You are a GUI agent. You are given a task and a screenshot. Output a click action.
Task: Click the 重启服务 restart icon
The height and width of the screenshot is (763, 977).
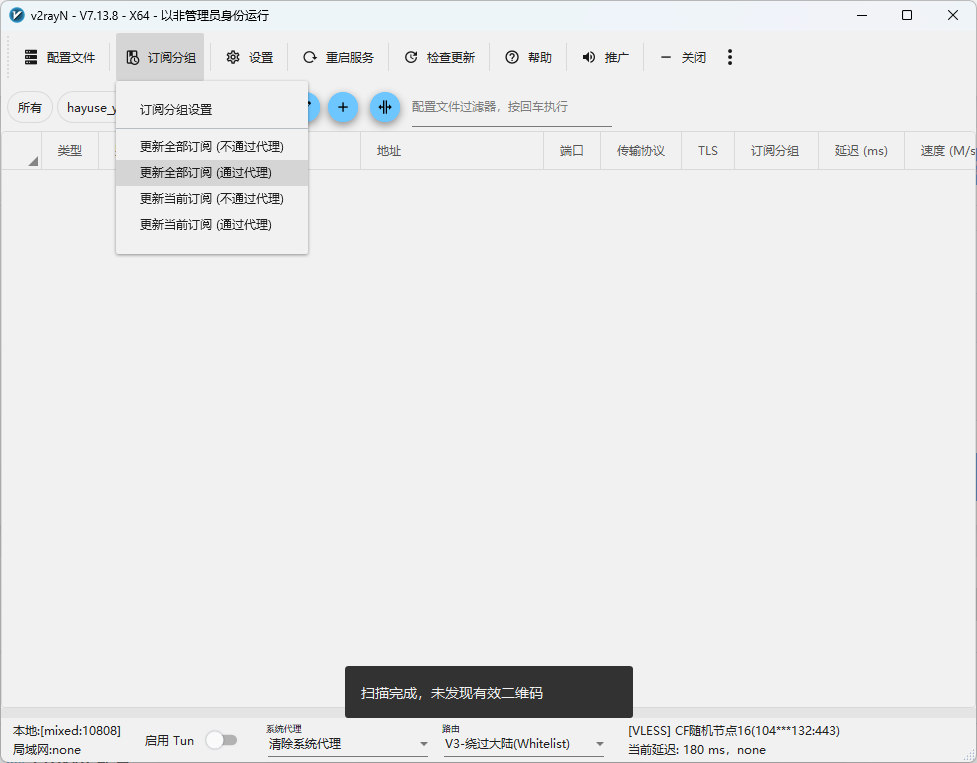click(310, 58)
